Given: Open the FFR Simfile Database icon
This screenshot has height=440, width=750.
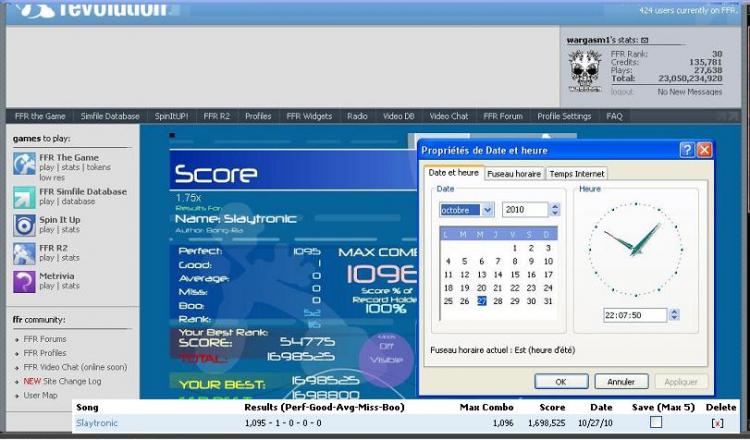Looking at the screenshot, I should tap(24, 197).
